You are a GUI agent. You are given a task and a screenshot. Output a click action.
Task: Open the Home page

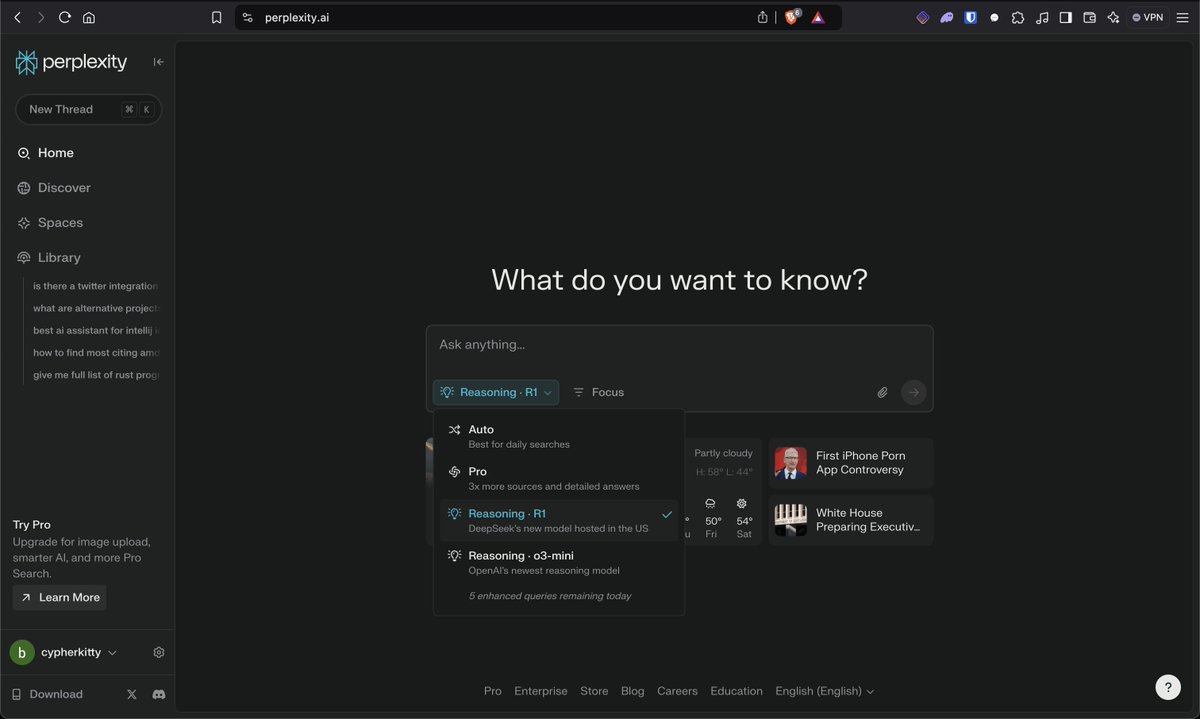45,153
